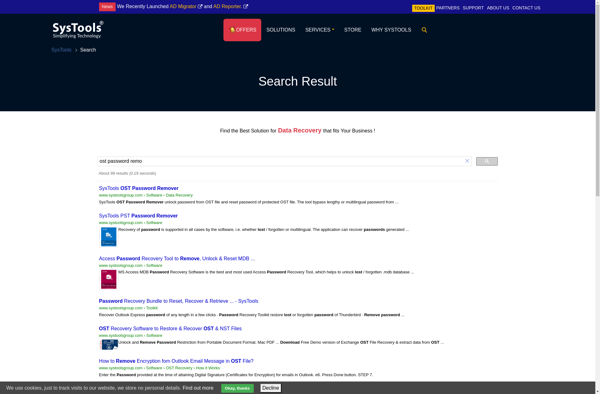This screenshot has height=394, width=600.
Task: Open the OST Recovery Software thumbnail
Action: (109, 344)
